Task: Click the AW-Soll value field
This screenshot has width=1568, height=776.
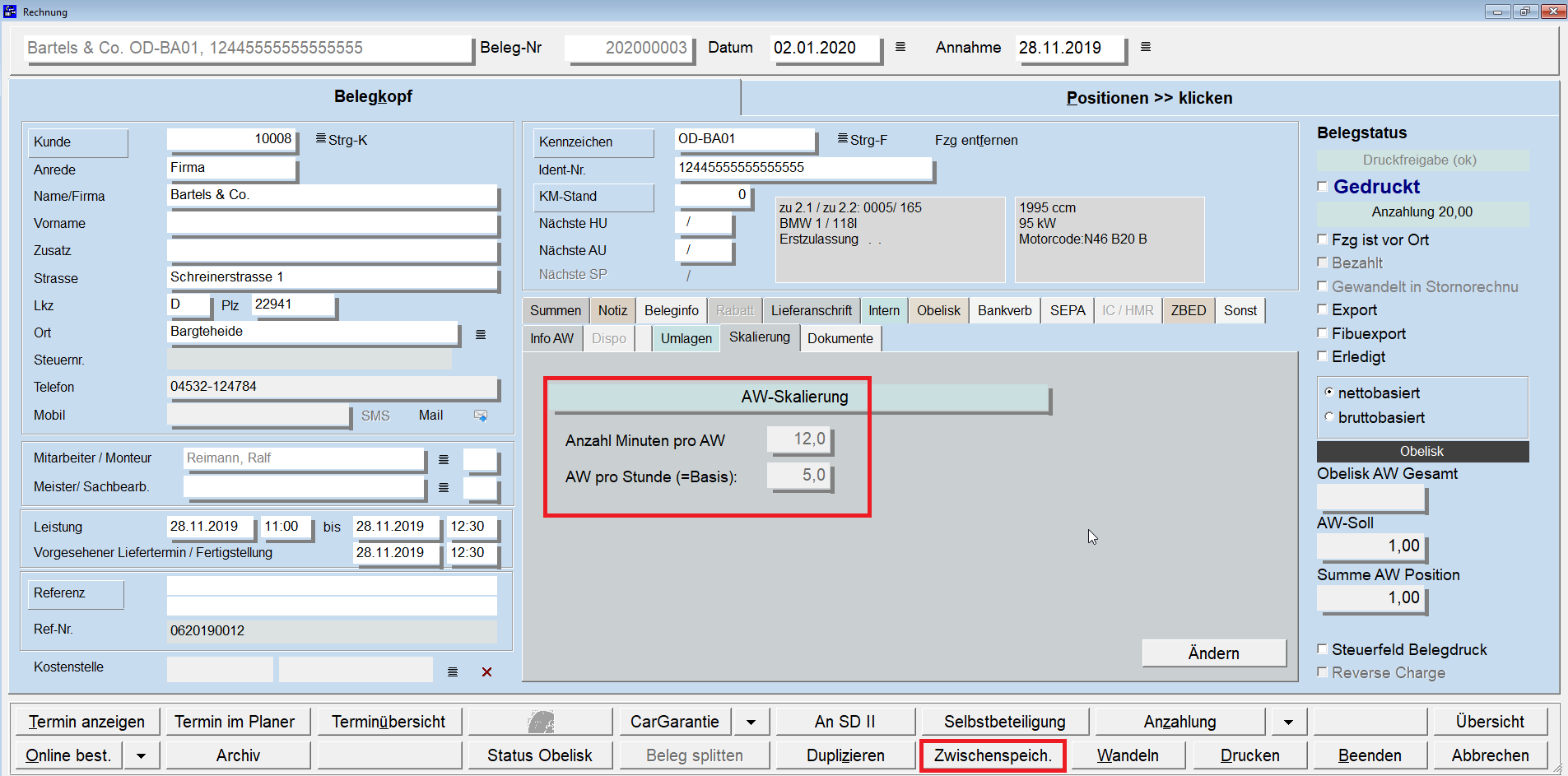Action: pos(1370,546)
